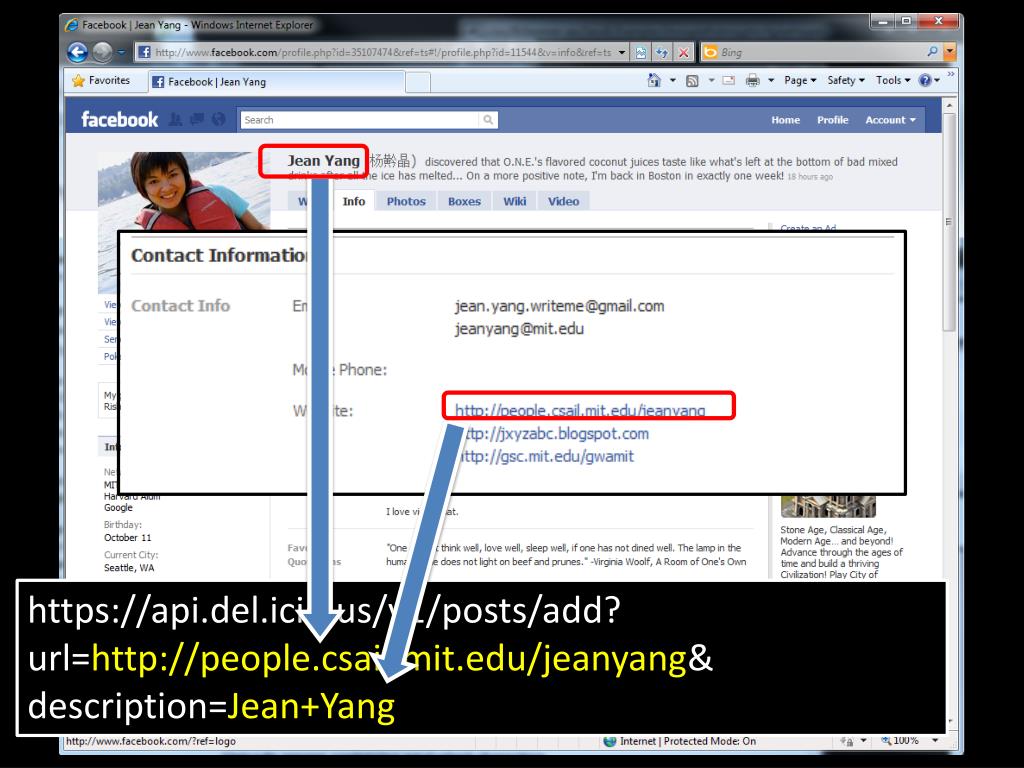Open the Safety menu
The height and width of the screenshot is (768, 1024).
(x=846, y=80)
